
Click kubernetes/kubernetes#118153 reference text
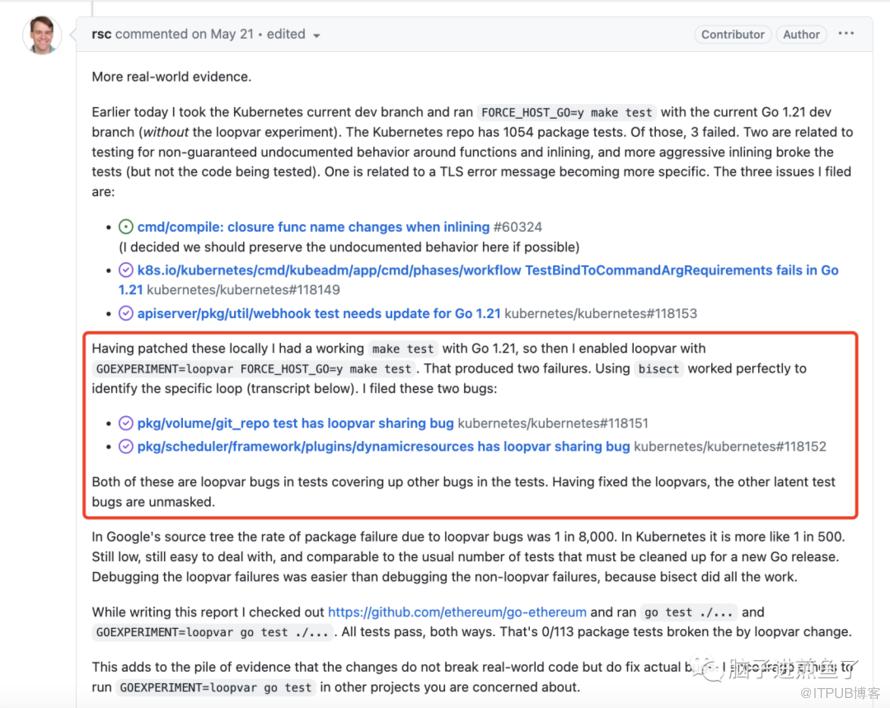[601, 313]
